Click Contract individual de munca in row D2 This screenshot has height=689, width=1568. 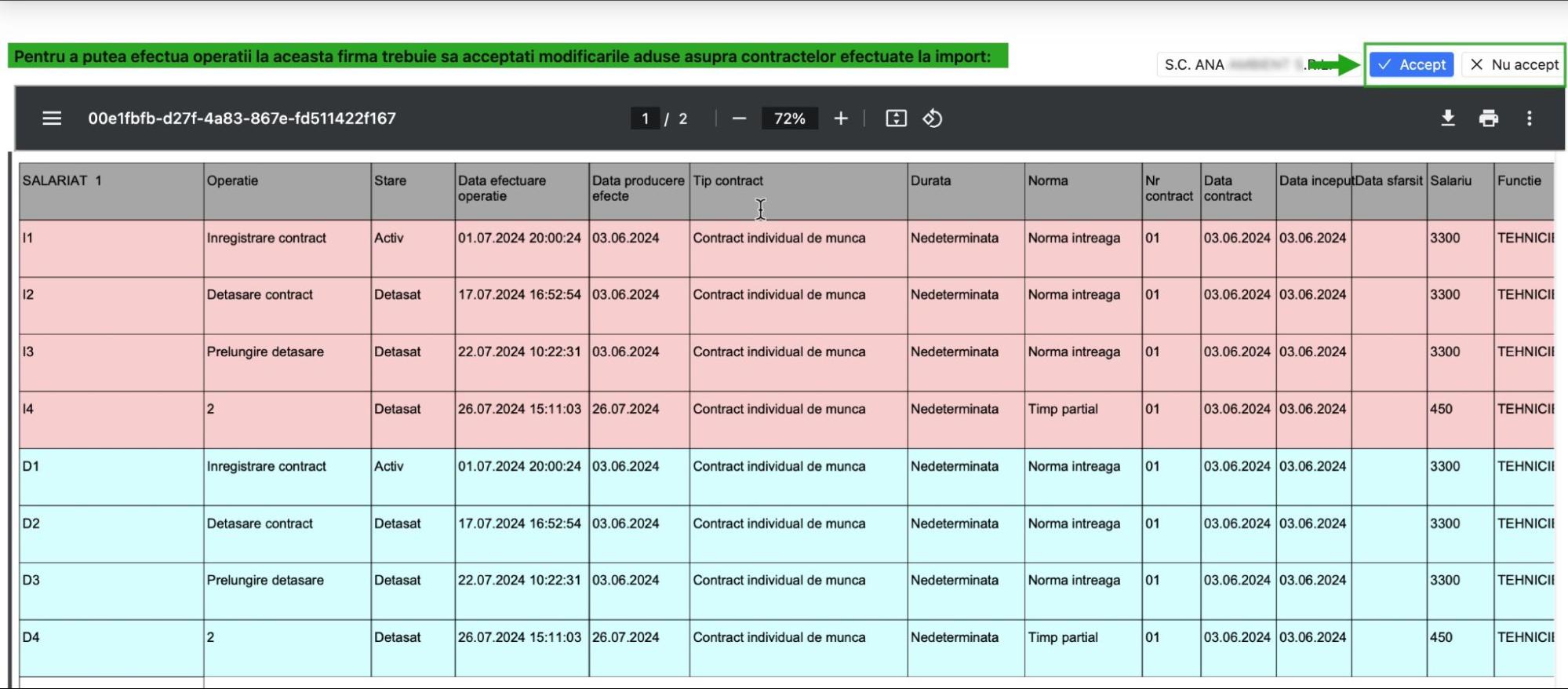click(x=779, y=523)
